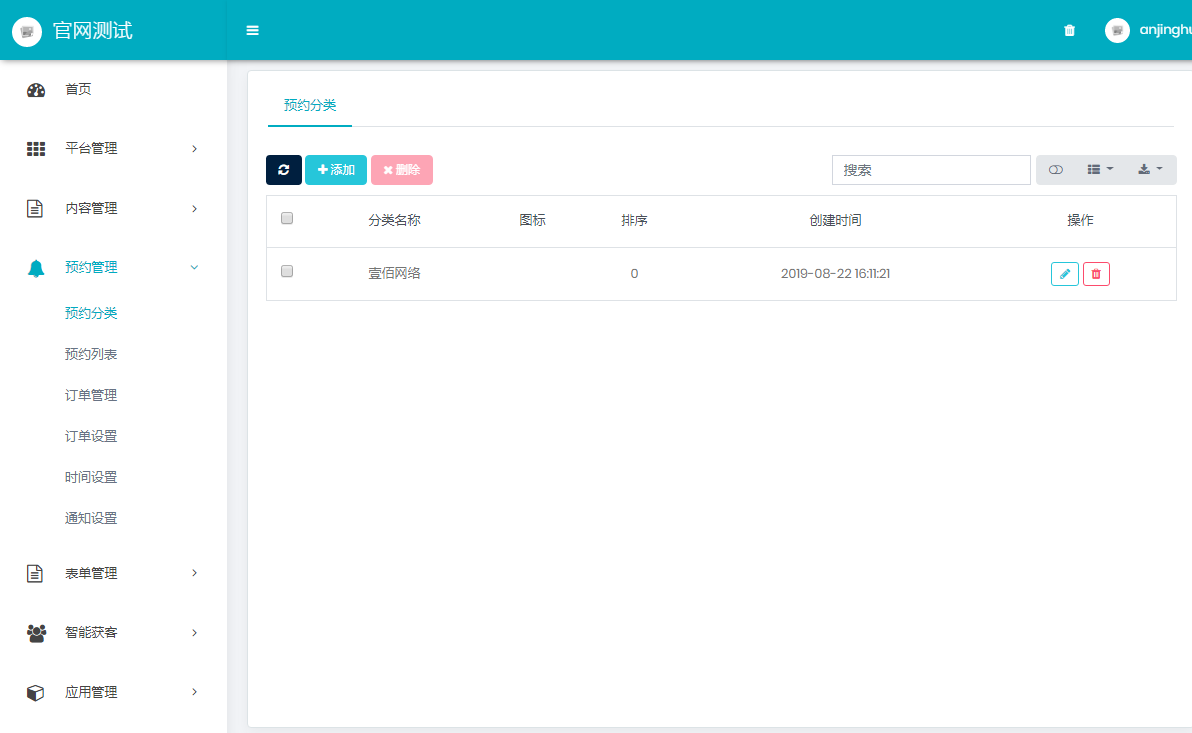Image resolution: width=1192 pixels, height=733 pixels.
Task: Collapse the 预约管理 menu
Action: 112,268
